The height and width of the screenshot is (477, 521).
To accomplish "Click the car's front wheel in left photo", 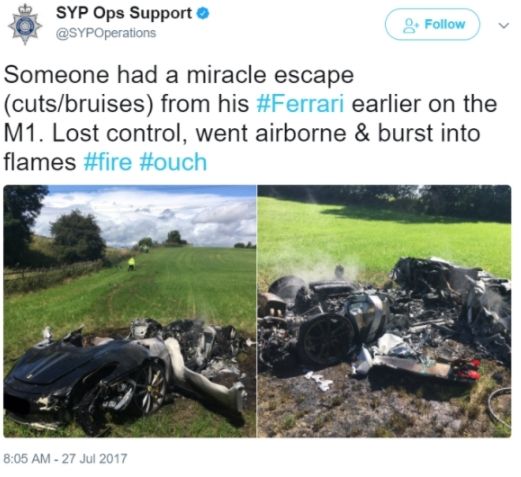I will pyautogui.click(x=150, y=385).
